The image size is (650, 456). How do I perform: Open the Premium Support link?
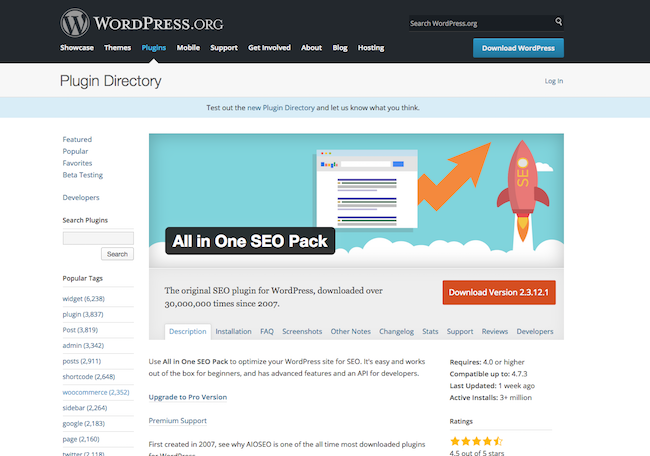[x=177, y=421]
